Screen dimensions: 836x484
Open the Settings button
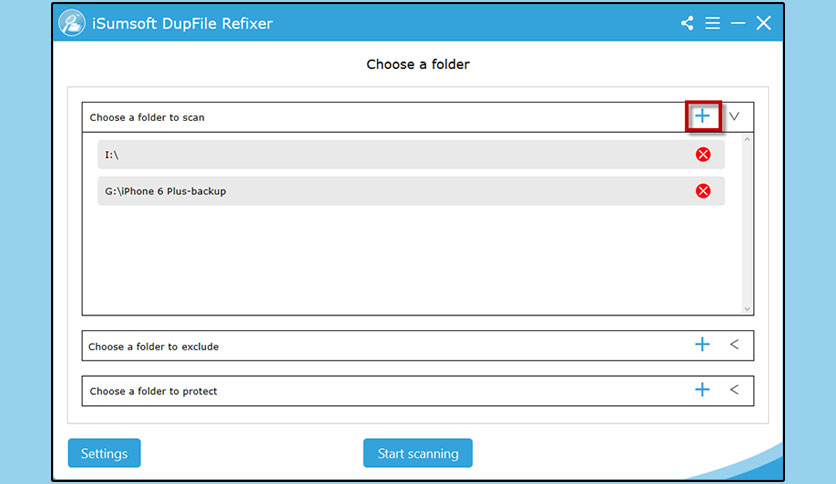click(x=104, y=453)
